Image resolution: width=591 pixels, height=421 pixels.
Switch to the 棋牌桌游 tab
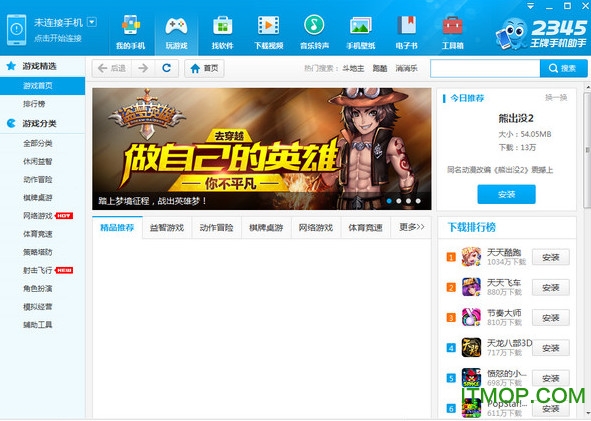pyautogui.click(x=266, y=228)
